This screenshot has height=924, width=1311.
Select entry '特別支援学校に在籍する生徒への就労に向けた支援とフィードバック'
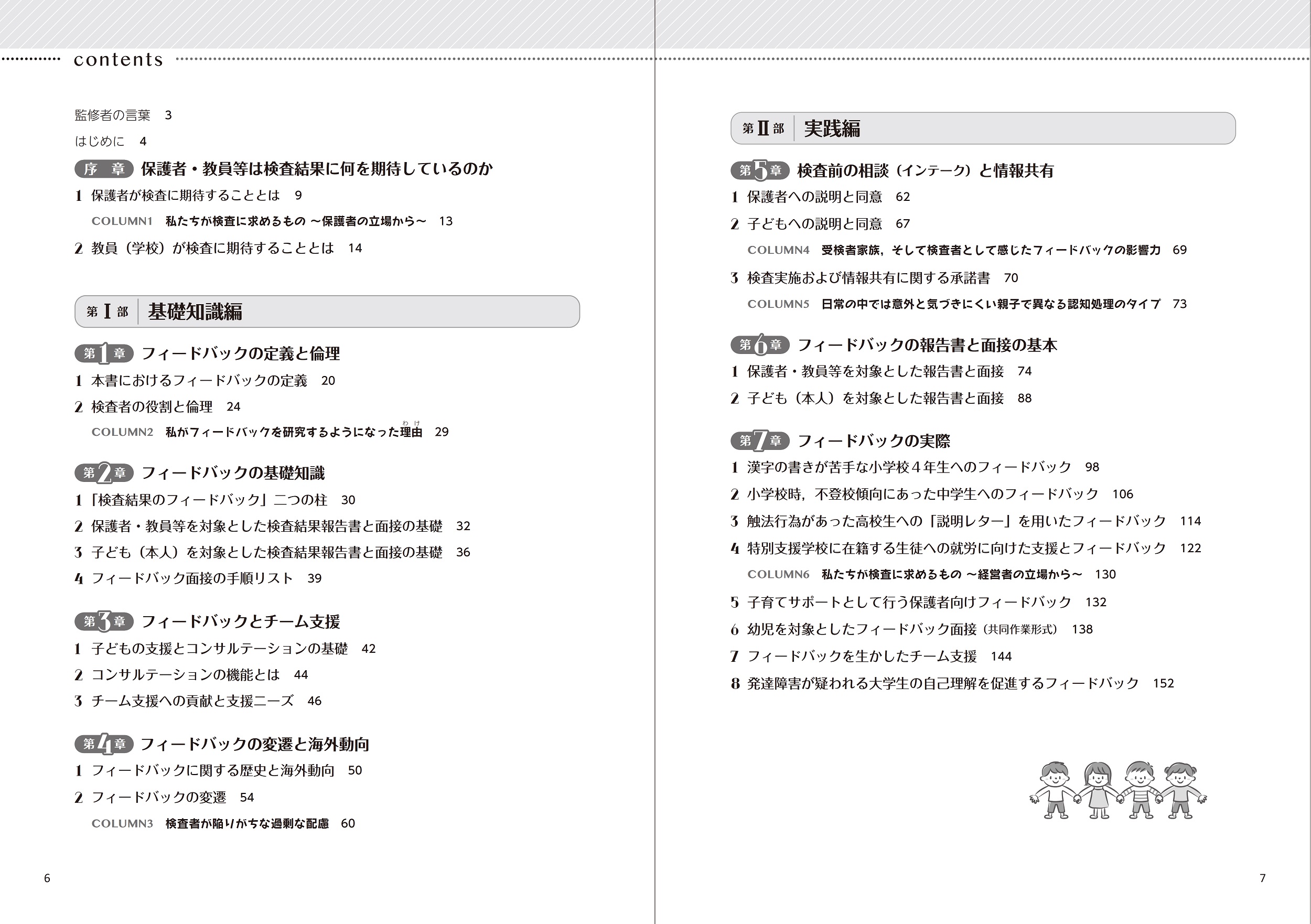click(966, 549)
